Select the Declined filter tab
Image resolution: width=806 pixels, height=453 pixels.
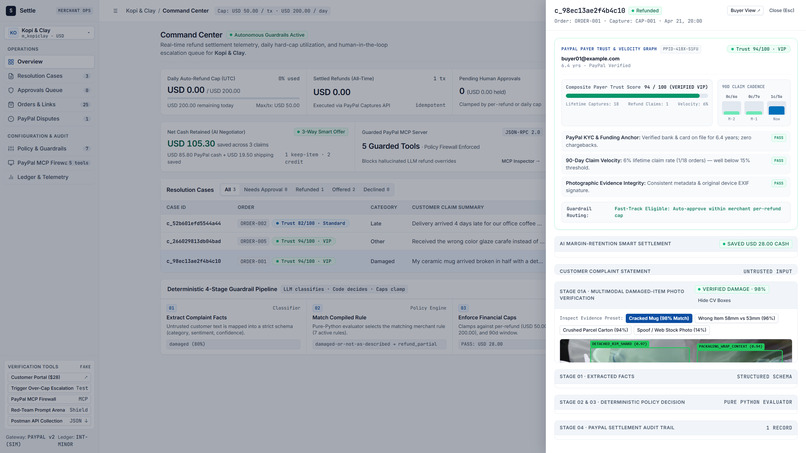coord(376,190)
